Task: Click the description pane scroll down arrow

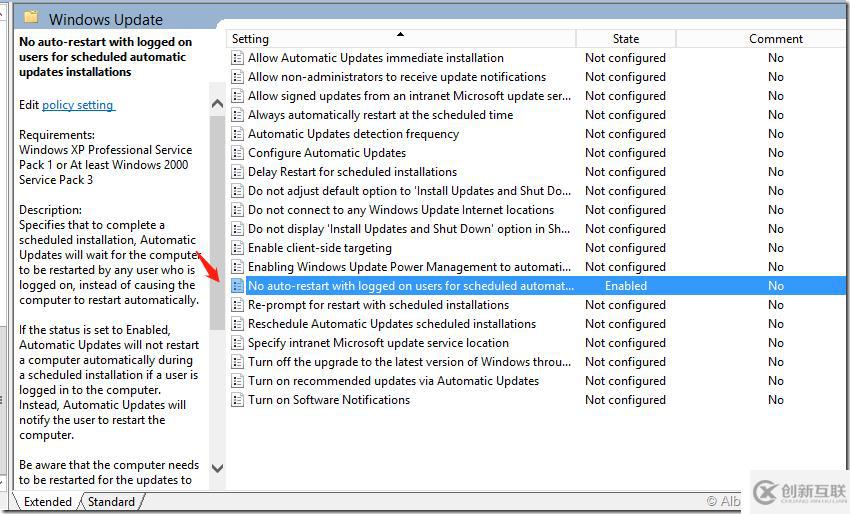Action: 217,468
